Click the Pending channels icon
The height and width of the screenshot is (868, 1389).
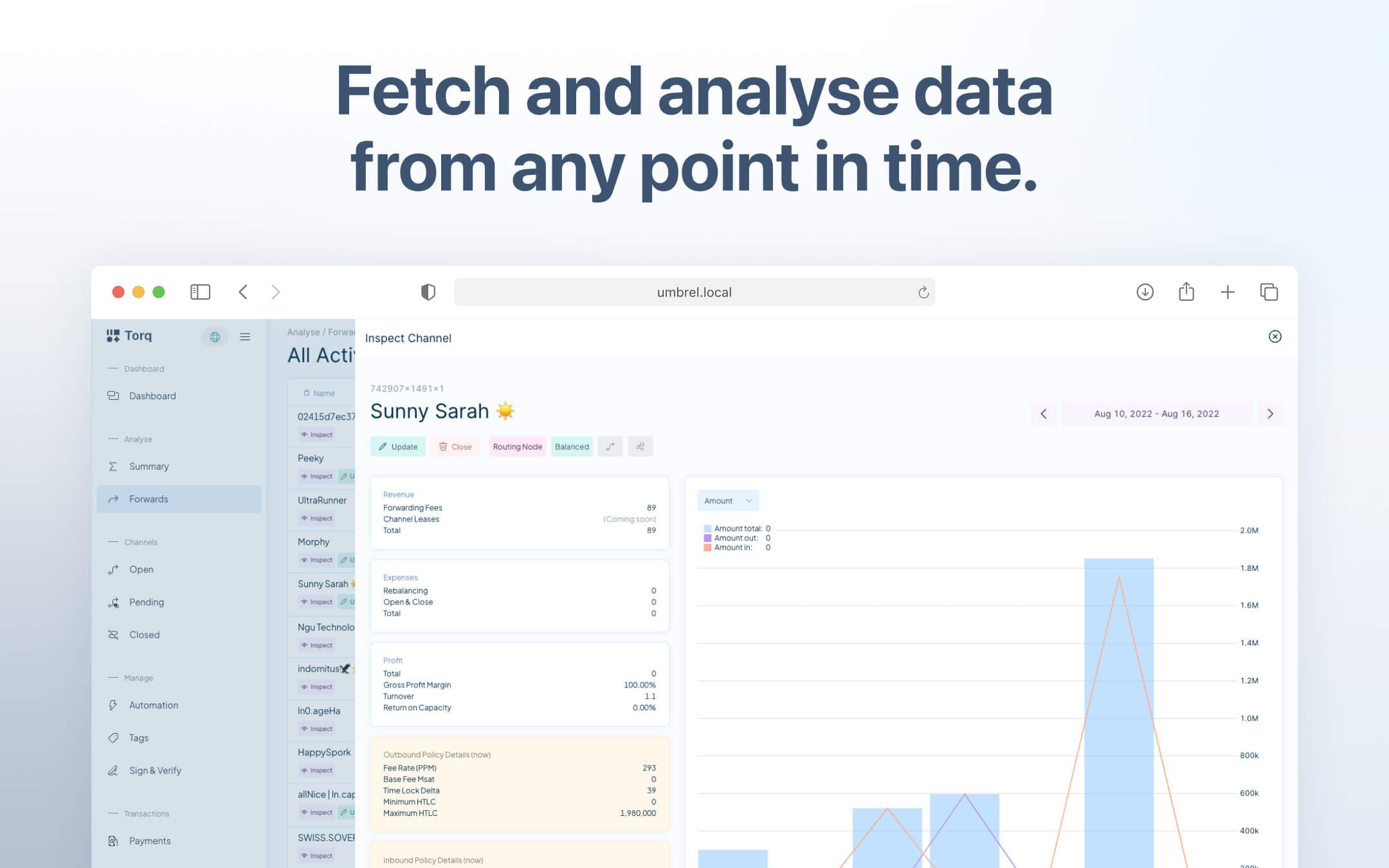113,602
